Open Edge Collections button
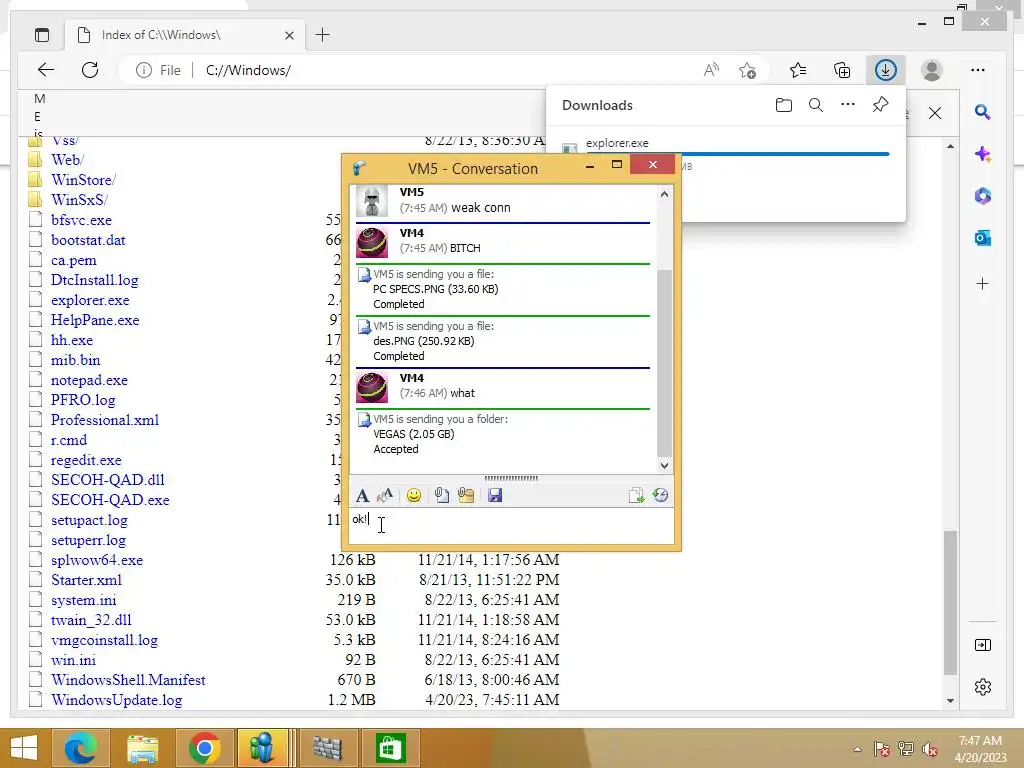This screenshot has height=768, width=1024. (842, 70)
